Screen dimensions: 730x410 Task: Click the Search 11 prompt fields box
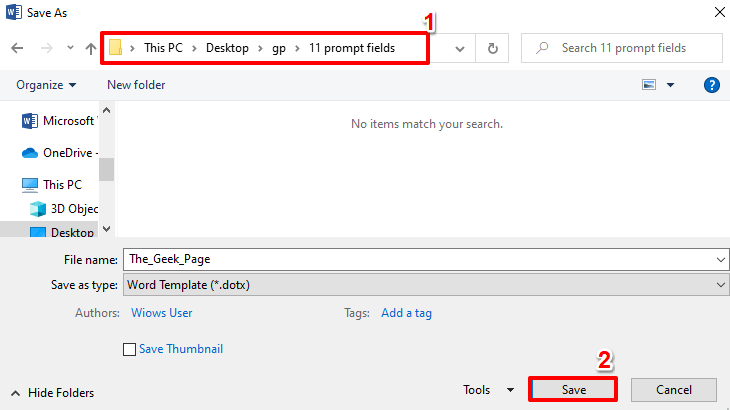pyautogui.click(x=622, y=48)
